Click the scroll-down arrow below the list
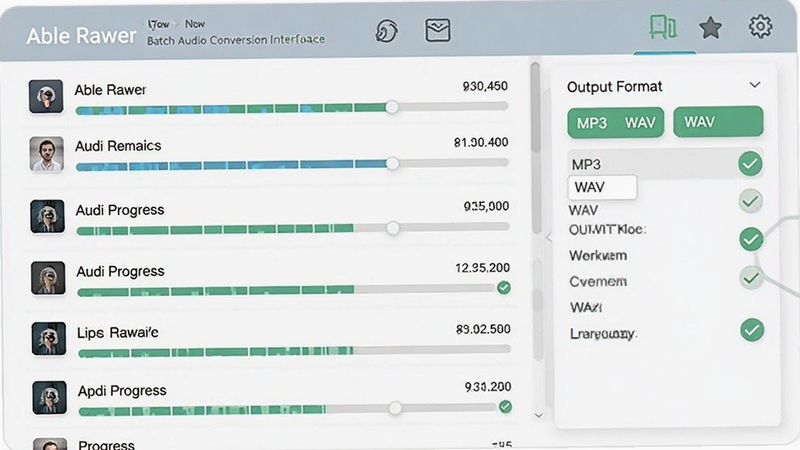The height and width of the screenshot is (450, 800). [538, 415]
